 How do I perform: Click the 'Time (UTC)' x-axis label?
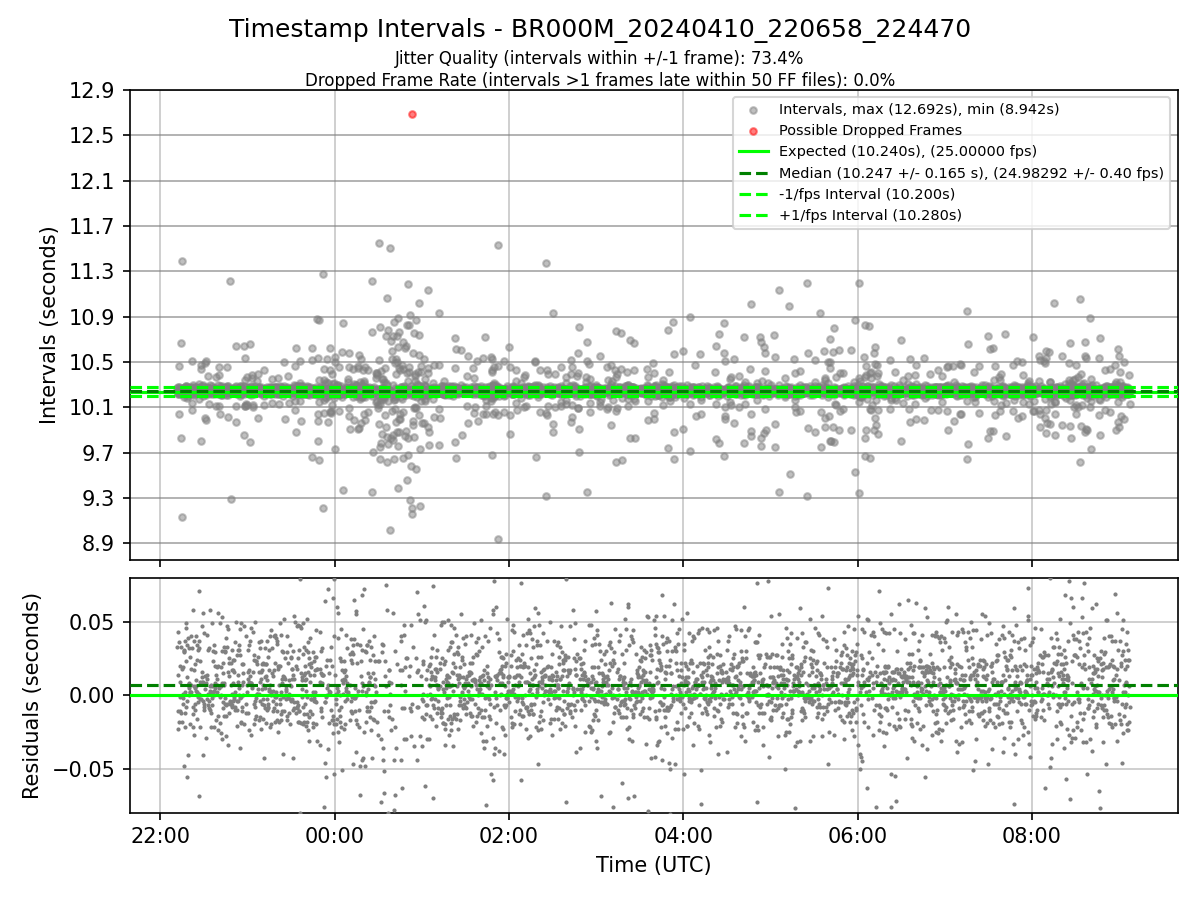coord(653,865)
